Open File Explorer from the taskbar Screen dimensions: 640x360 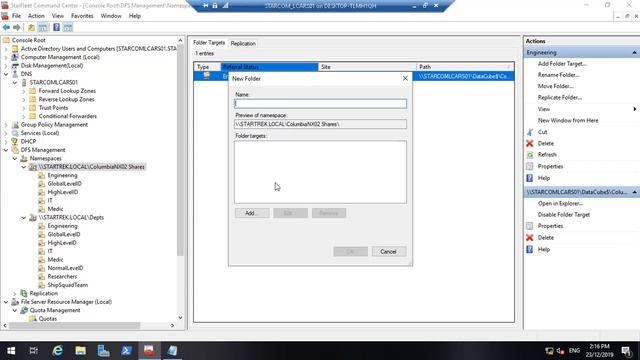(80, 351)
